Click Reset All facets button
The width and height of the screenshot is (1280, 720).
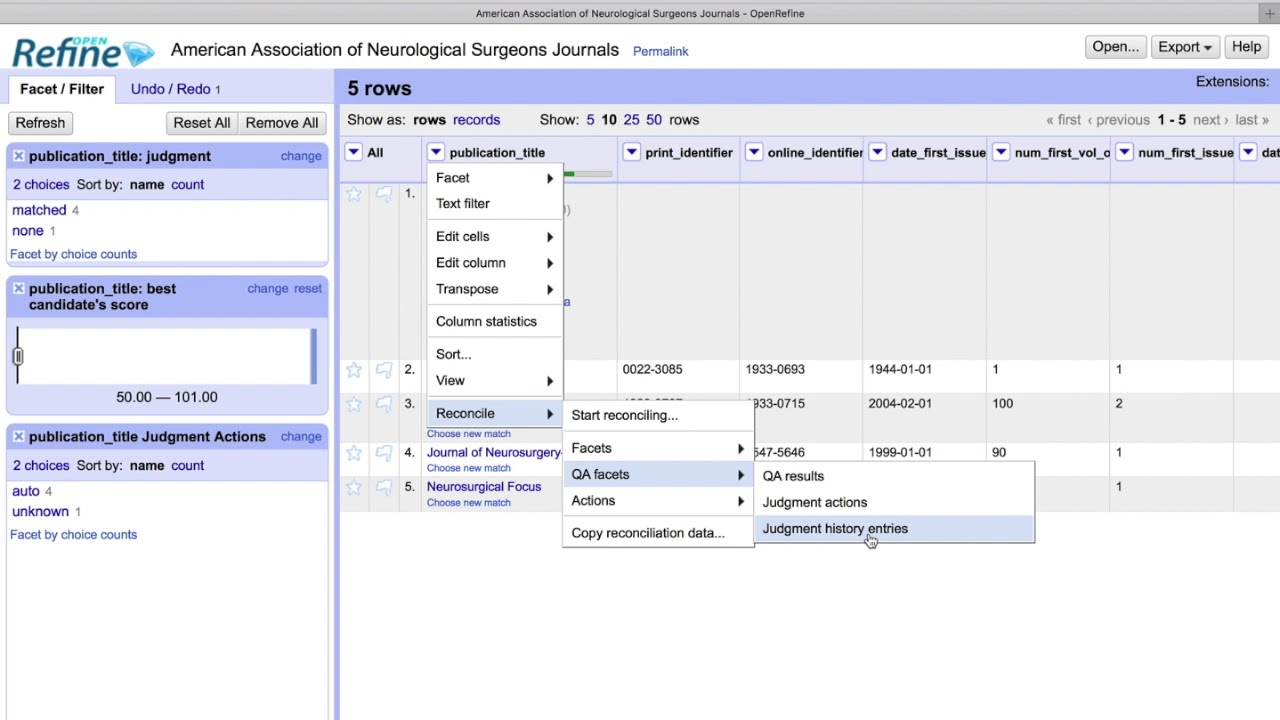coord(201,123)
